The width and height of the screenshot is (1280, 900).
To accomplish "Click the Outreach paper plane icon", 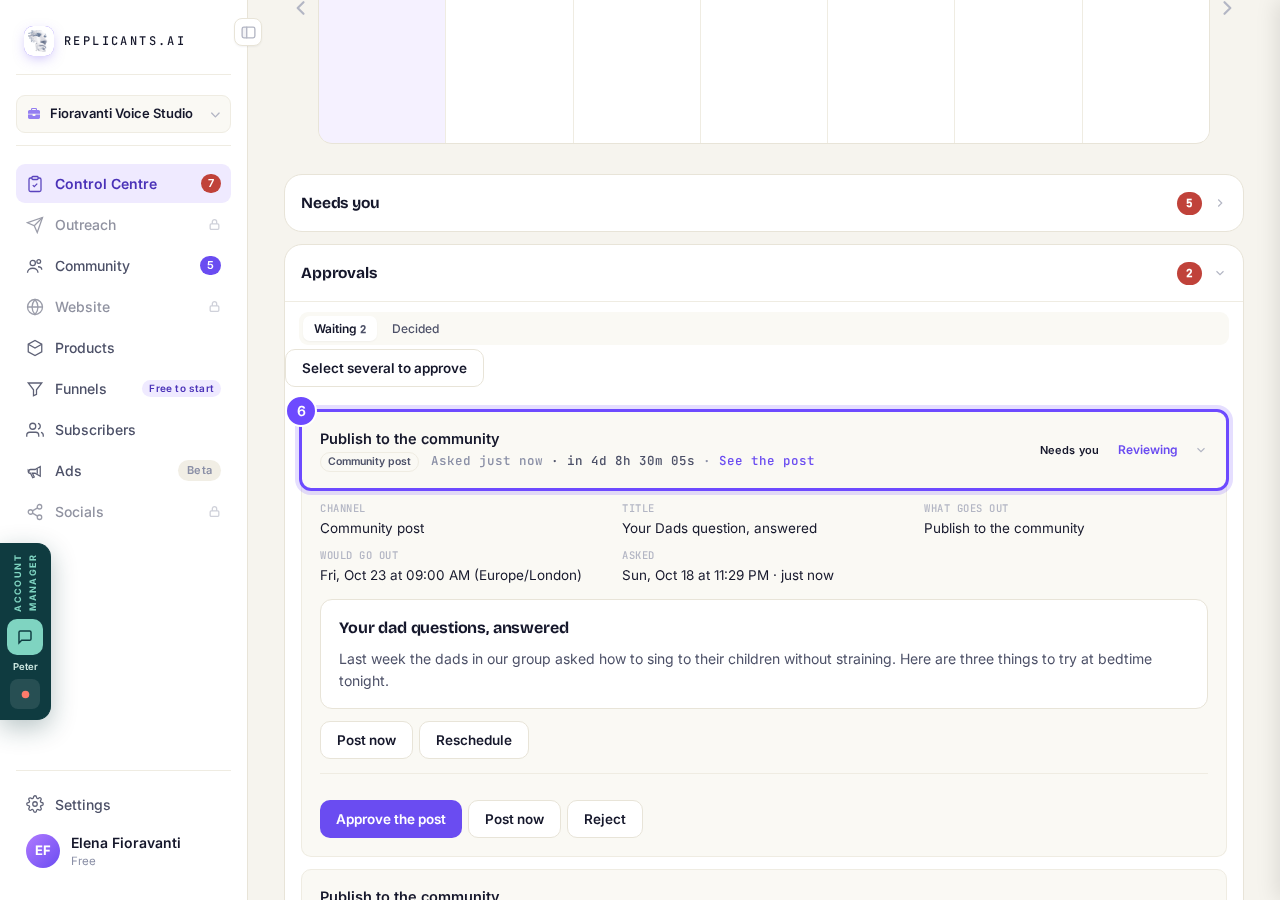I will coord(35,225).
